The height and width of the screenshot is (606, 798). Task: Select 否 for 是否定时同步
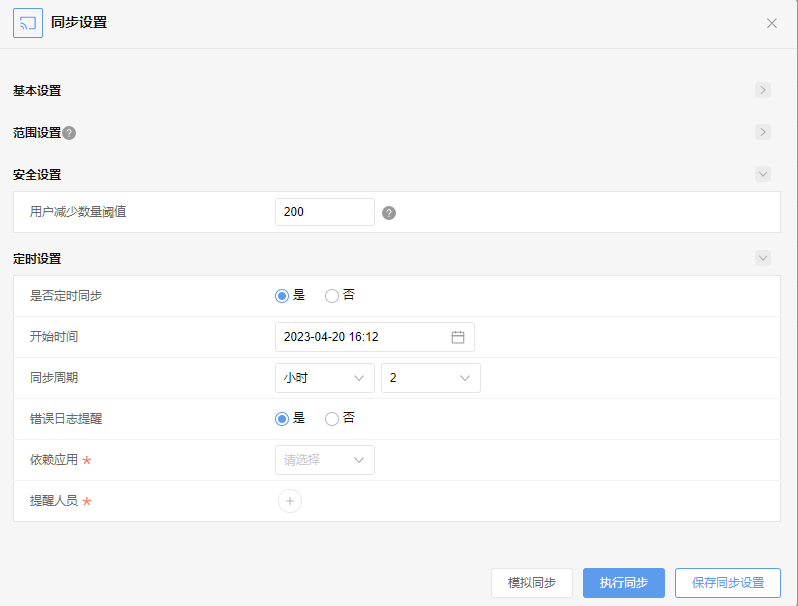pos(332,296)
